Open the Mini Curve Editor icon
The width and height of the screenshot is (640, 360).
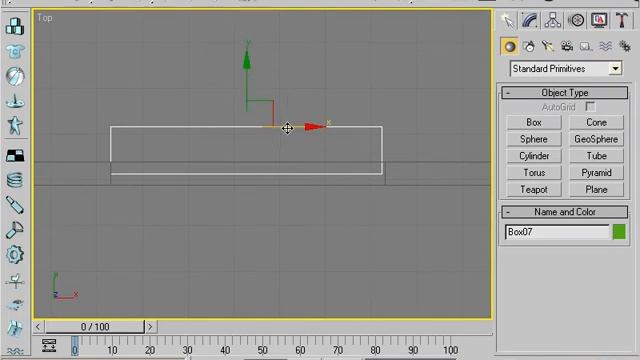(x=49, y=346)
